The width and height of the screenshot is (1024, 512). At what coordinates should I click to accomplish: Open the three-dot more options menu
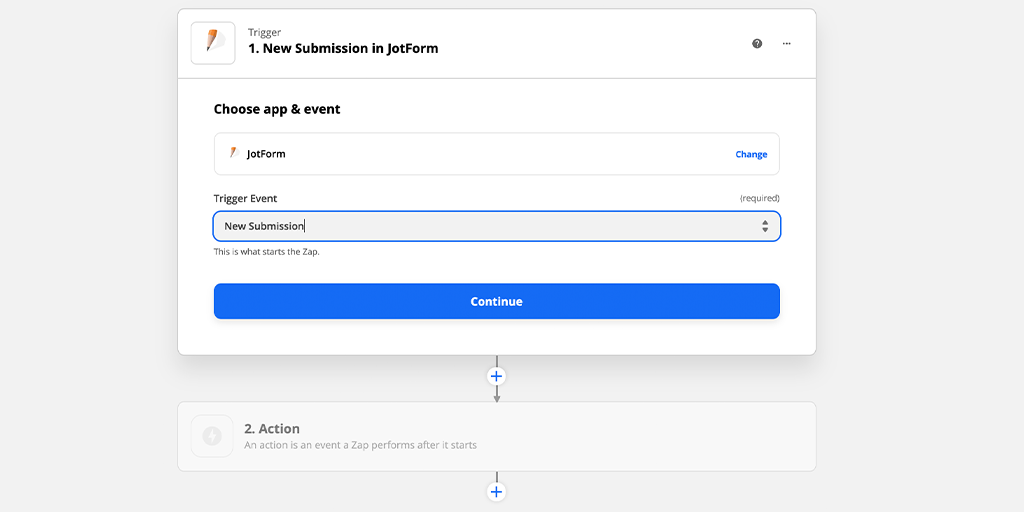click(x=787, y=44)
